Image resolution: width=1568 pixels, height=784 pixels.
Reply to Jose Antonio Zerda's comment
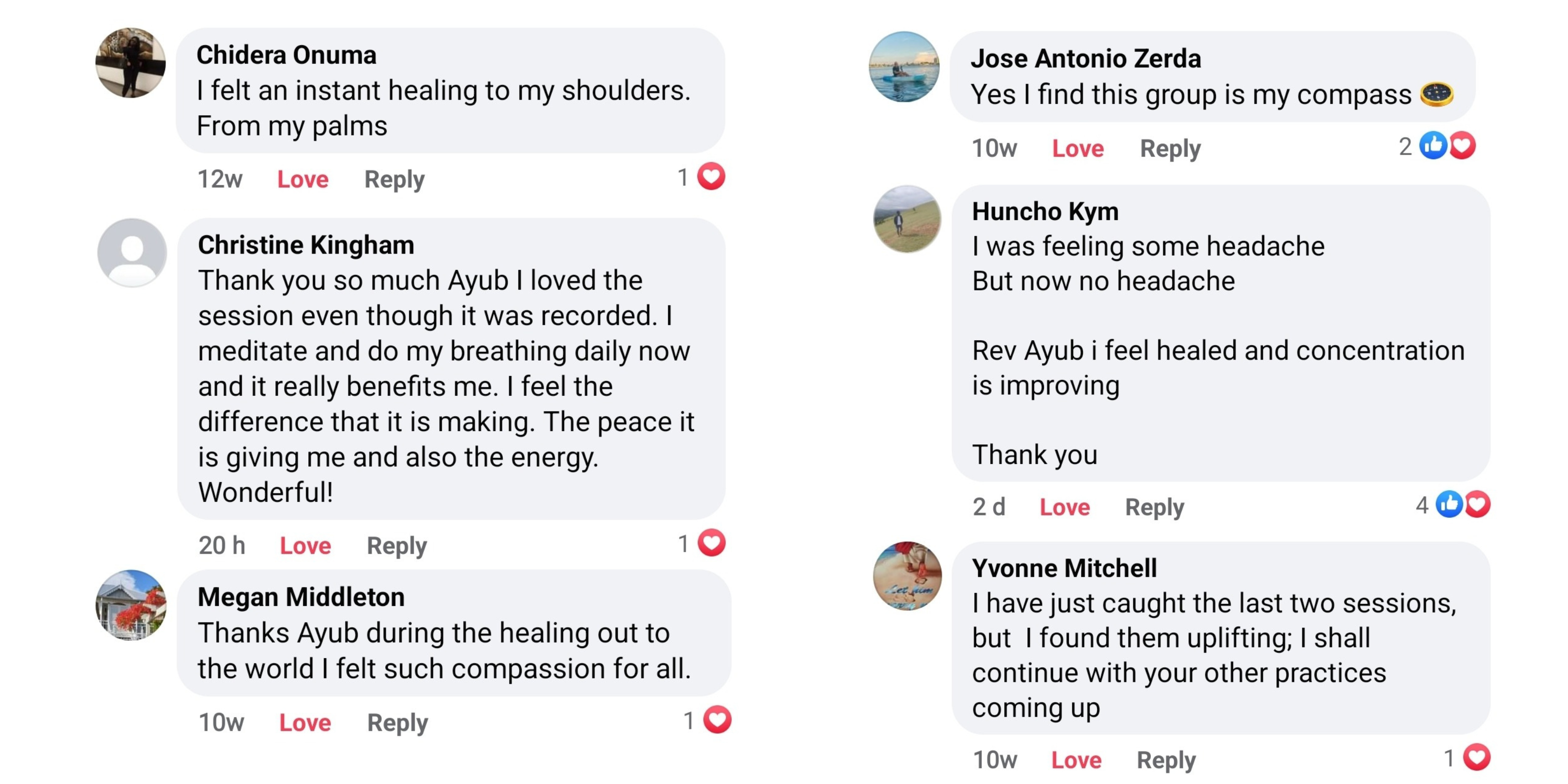point(1170,149)
